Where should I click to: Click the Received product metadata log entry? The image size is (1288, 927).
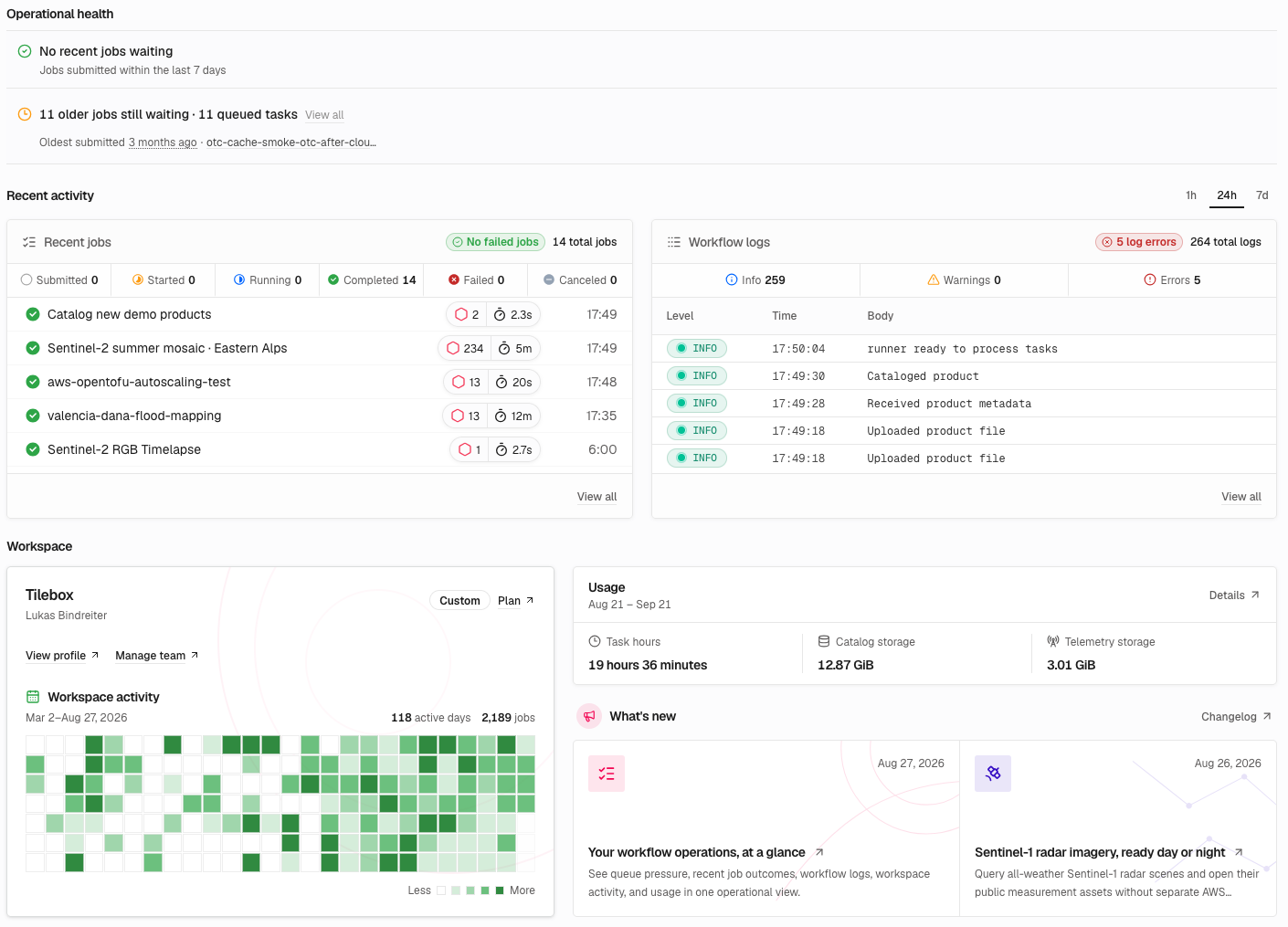pos(964,404)
